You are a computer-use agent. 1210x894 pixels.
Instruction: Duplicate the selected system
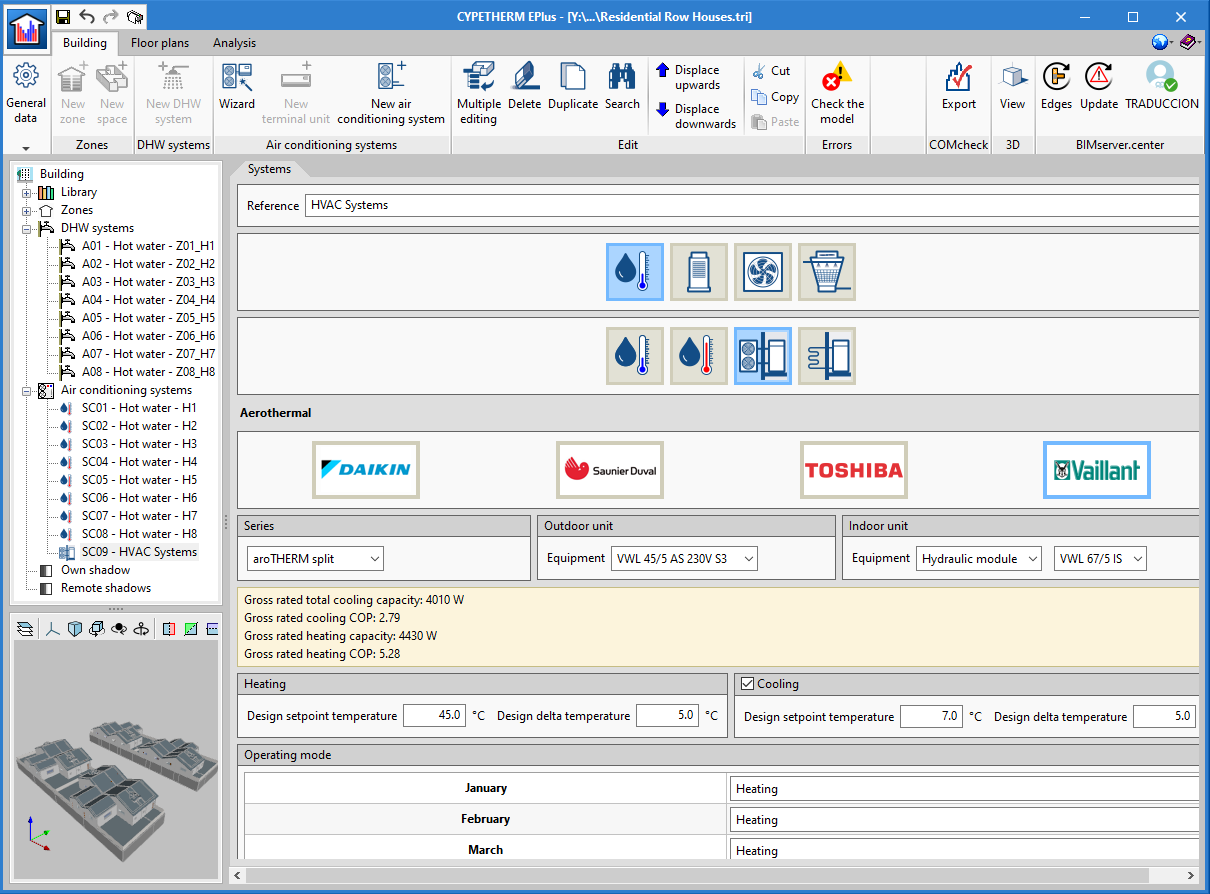click(573, 87)
